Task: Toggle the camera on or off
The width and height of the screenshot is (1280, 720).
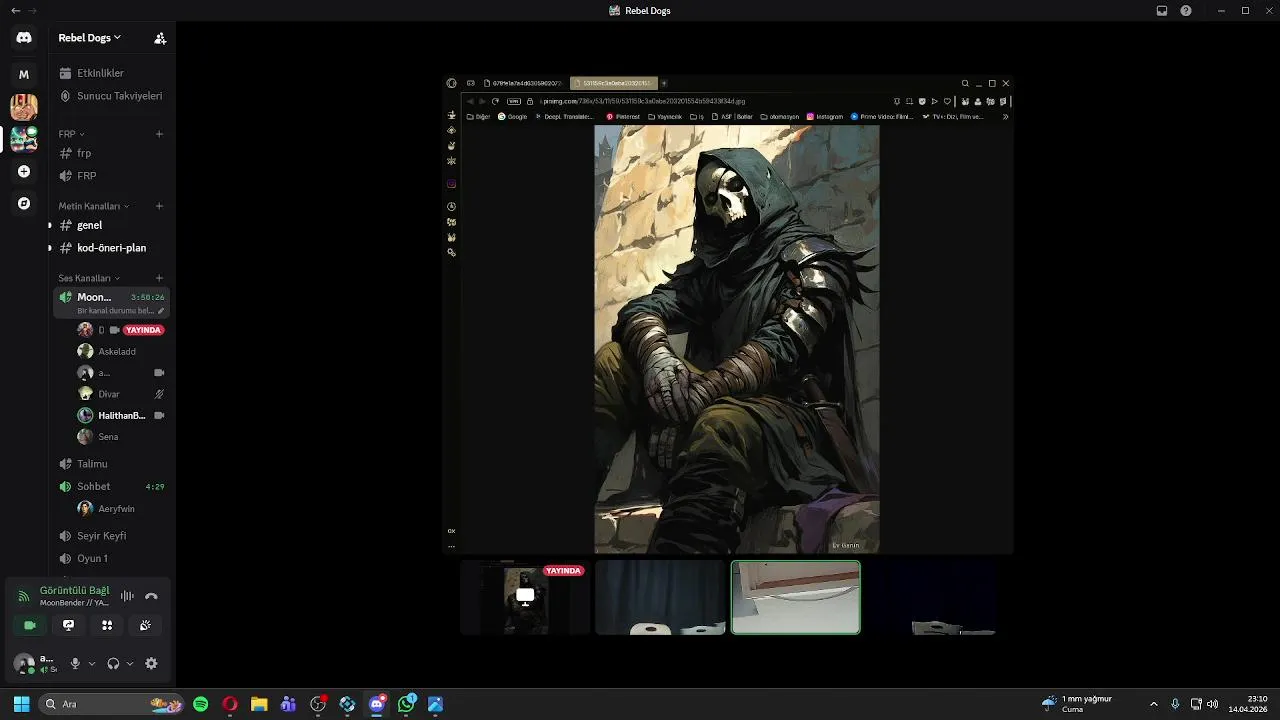Action: coord(30,625)
